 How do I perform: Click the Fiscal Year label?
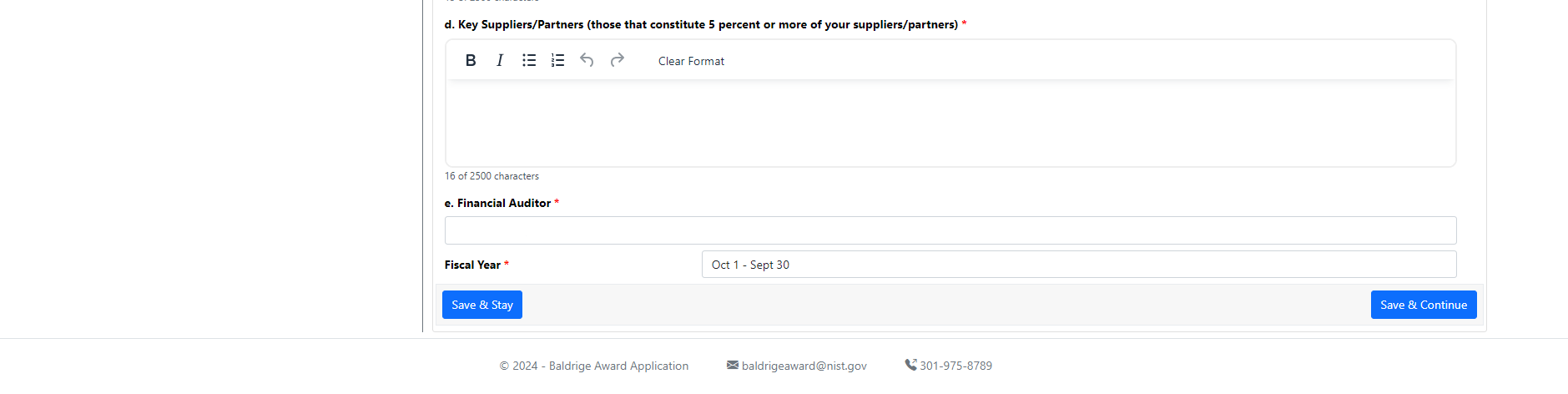point(472,265)
